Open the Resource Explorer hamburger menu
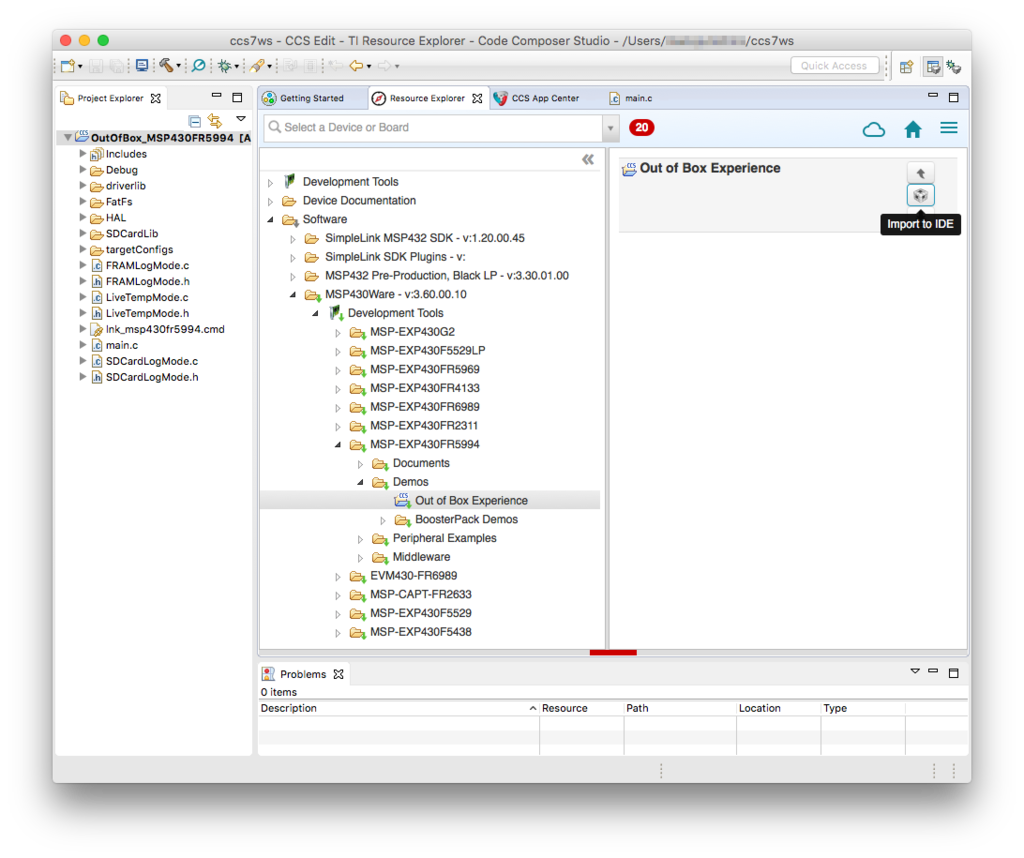This screenshot has width=1024, height=858. coord(949,128)
